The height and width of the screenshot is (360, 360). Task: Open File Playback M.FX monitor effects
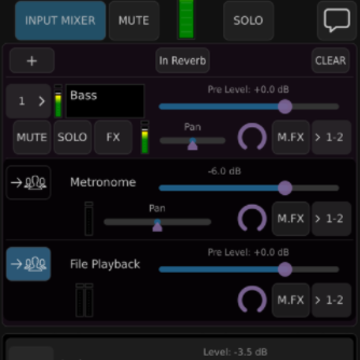pyautogui.click(x=291, y=300)
